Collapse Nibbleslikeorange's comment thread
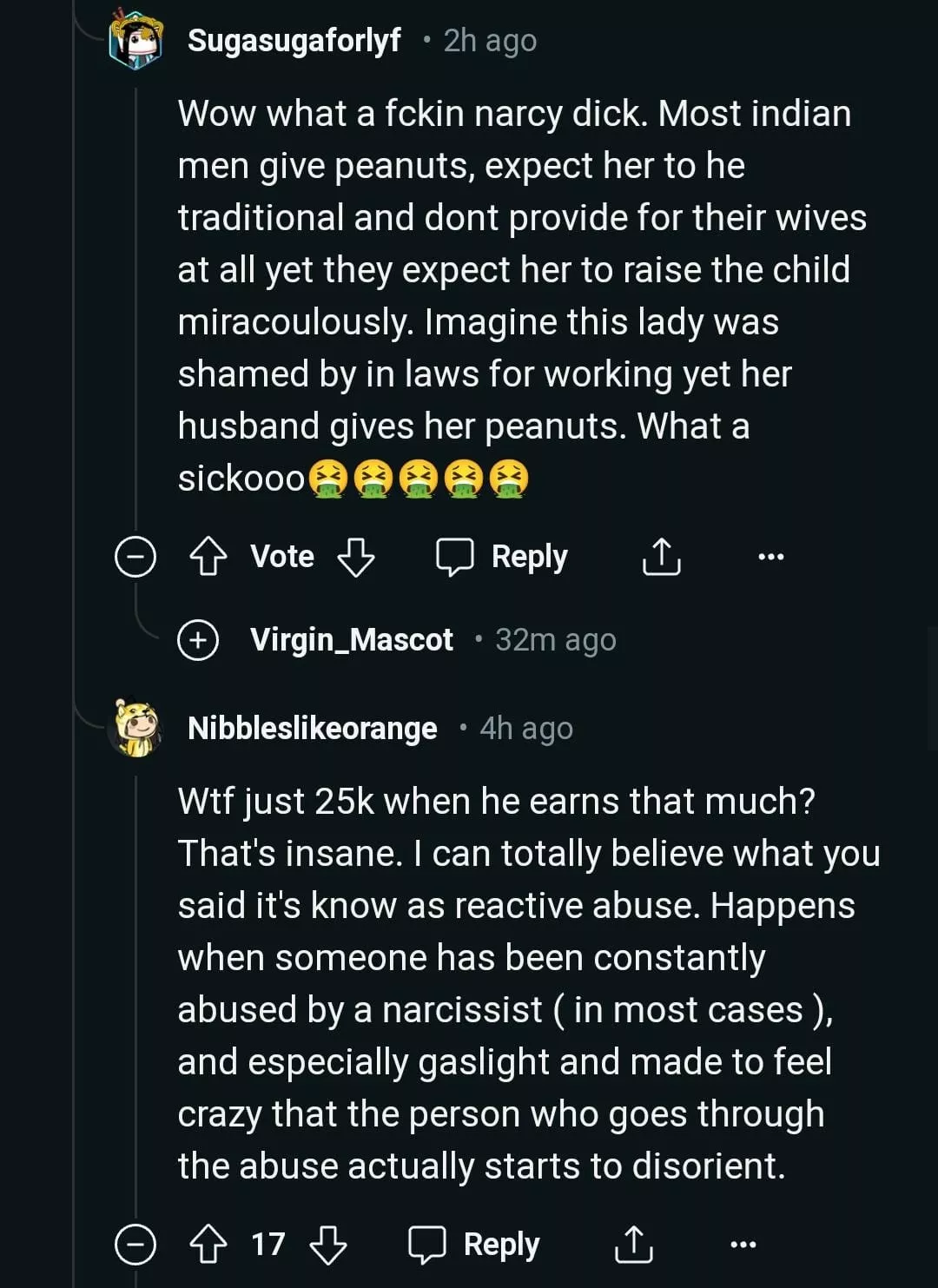 135,1245
